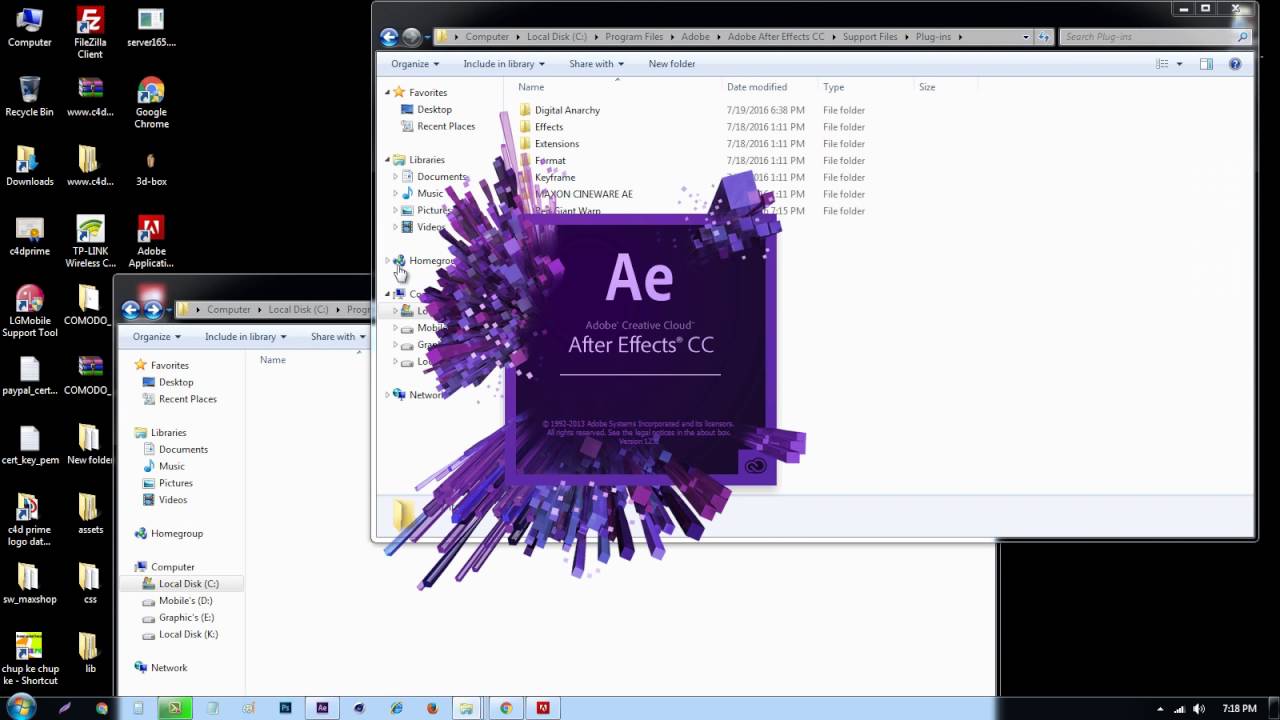Viewport: 1280px width, 720px height.
Task: Open the Computer desktop icon
Action: pos(30,27)
